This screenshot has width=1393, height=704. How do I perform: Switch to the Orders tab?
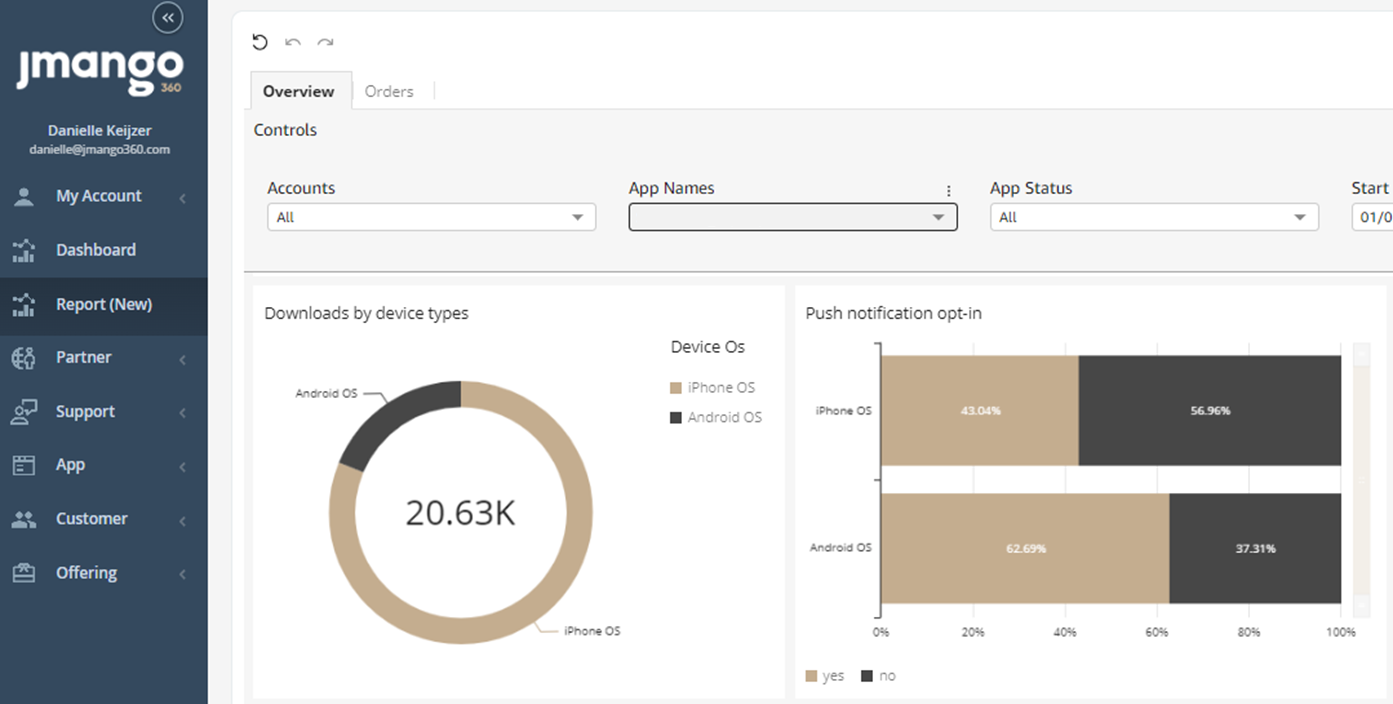tap(389, 91)
